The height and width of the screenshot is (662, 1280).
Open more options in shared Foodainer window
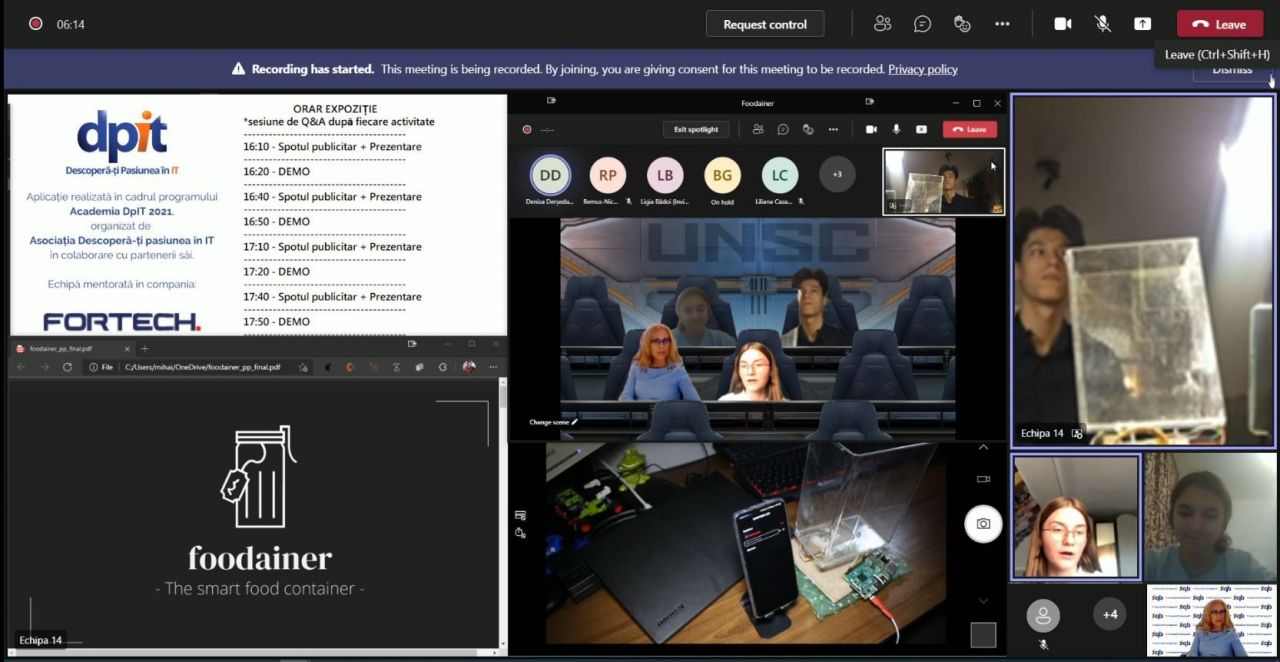pyautogui.click(x=833, y=129)
